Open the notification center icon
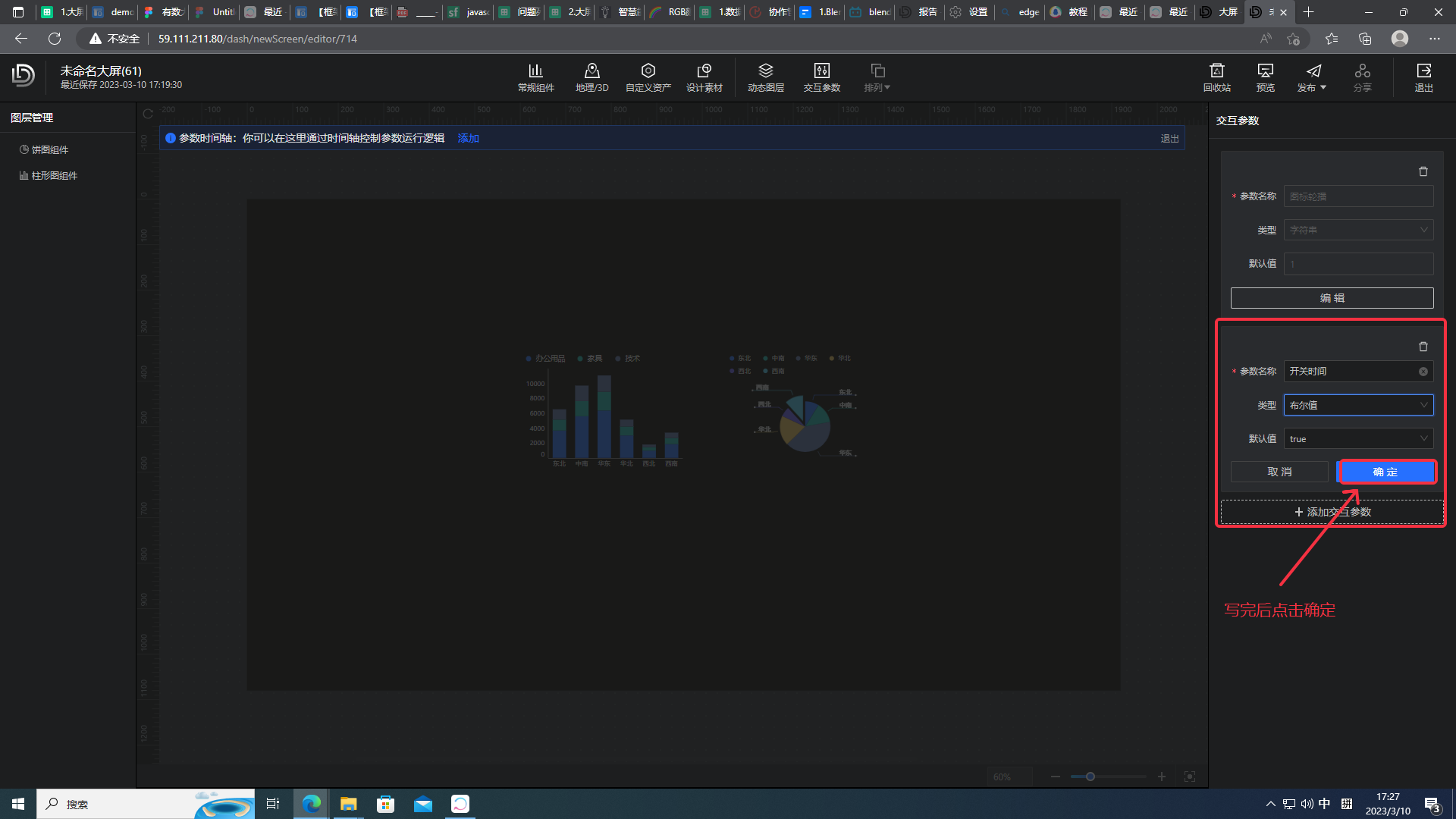The image size is (1456, 819). (x=1432, y=804)
